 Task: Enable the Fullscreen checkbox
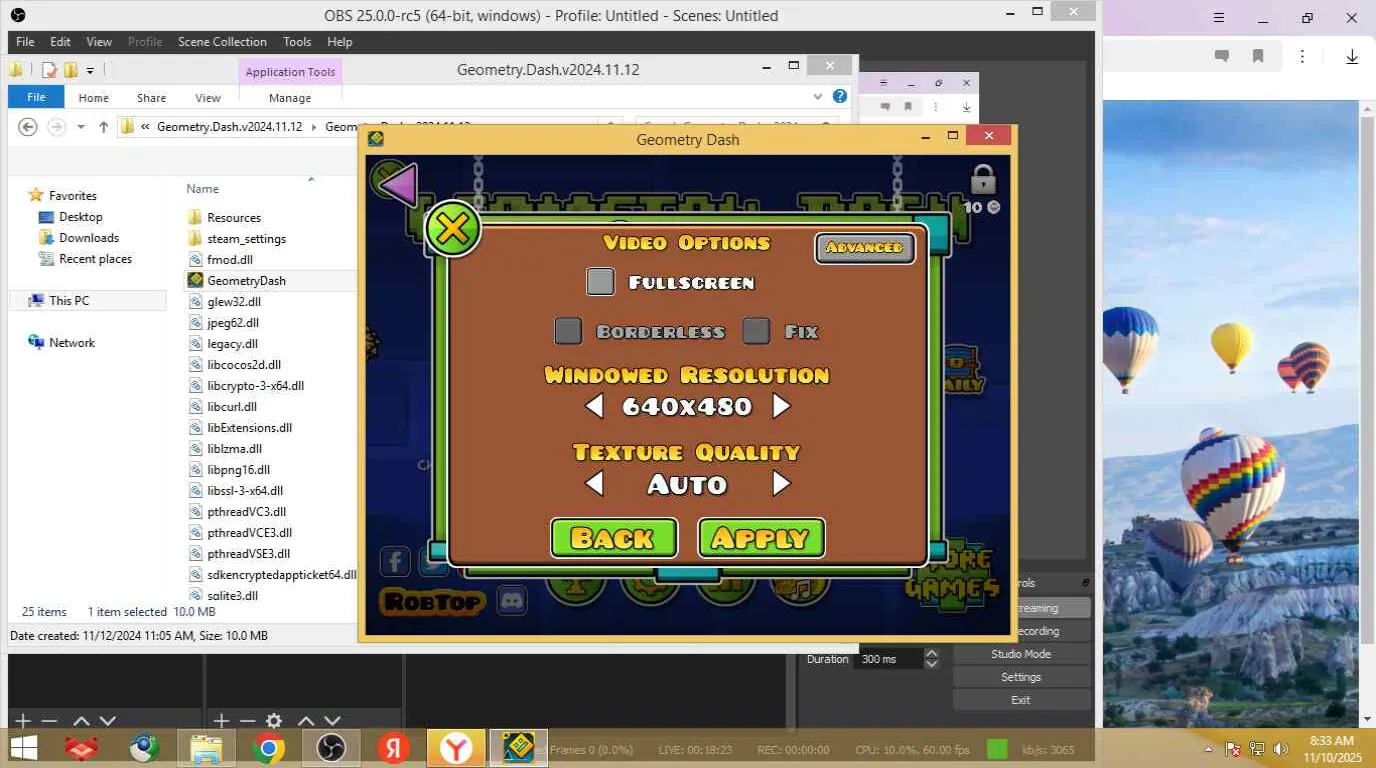tap(600, 282)
